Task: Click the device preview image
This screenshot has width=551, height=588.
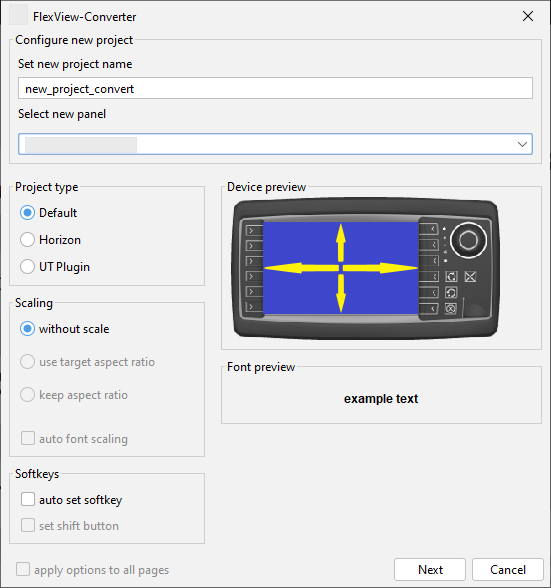Action: [366, 268]
